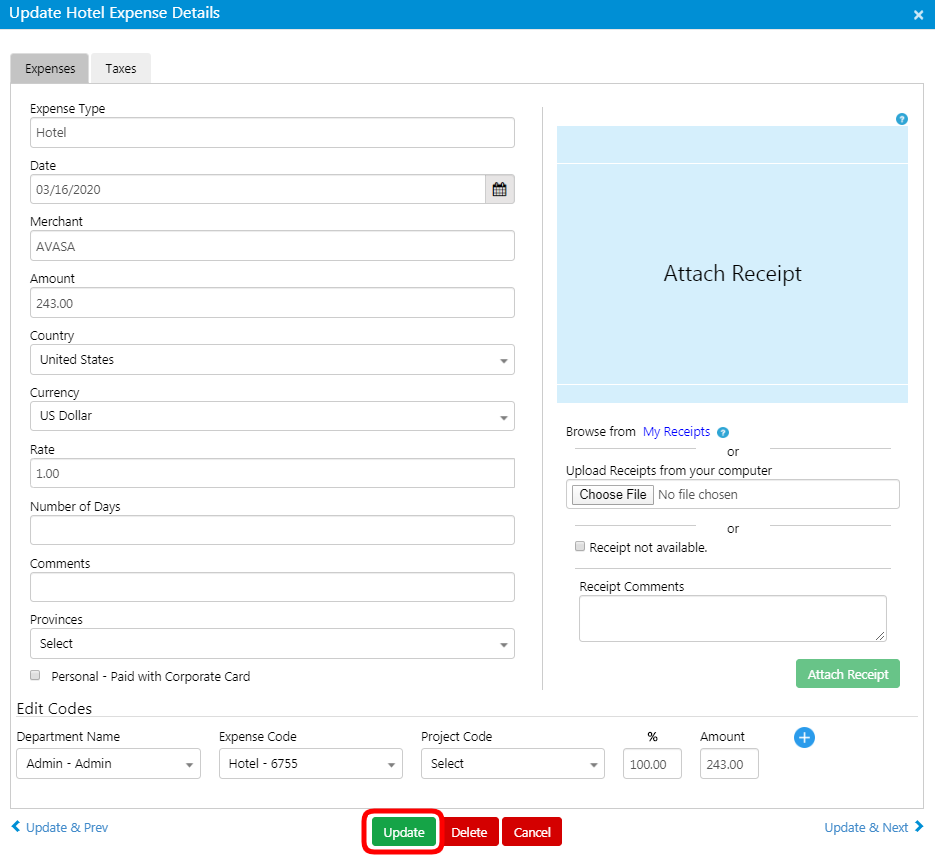Click the red Delete button
Image resolution: width=935 pixels, height=856 pixels.
[469, 832]
